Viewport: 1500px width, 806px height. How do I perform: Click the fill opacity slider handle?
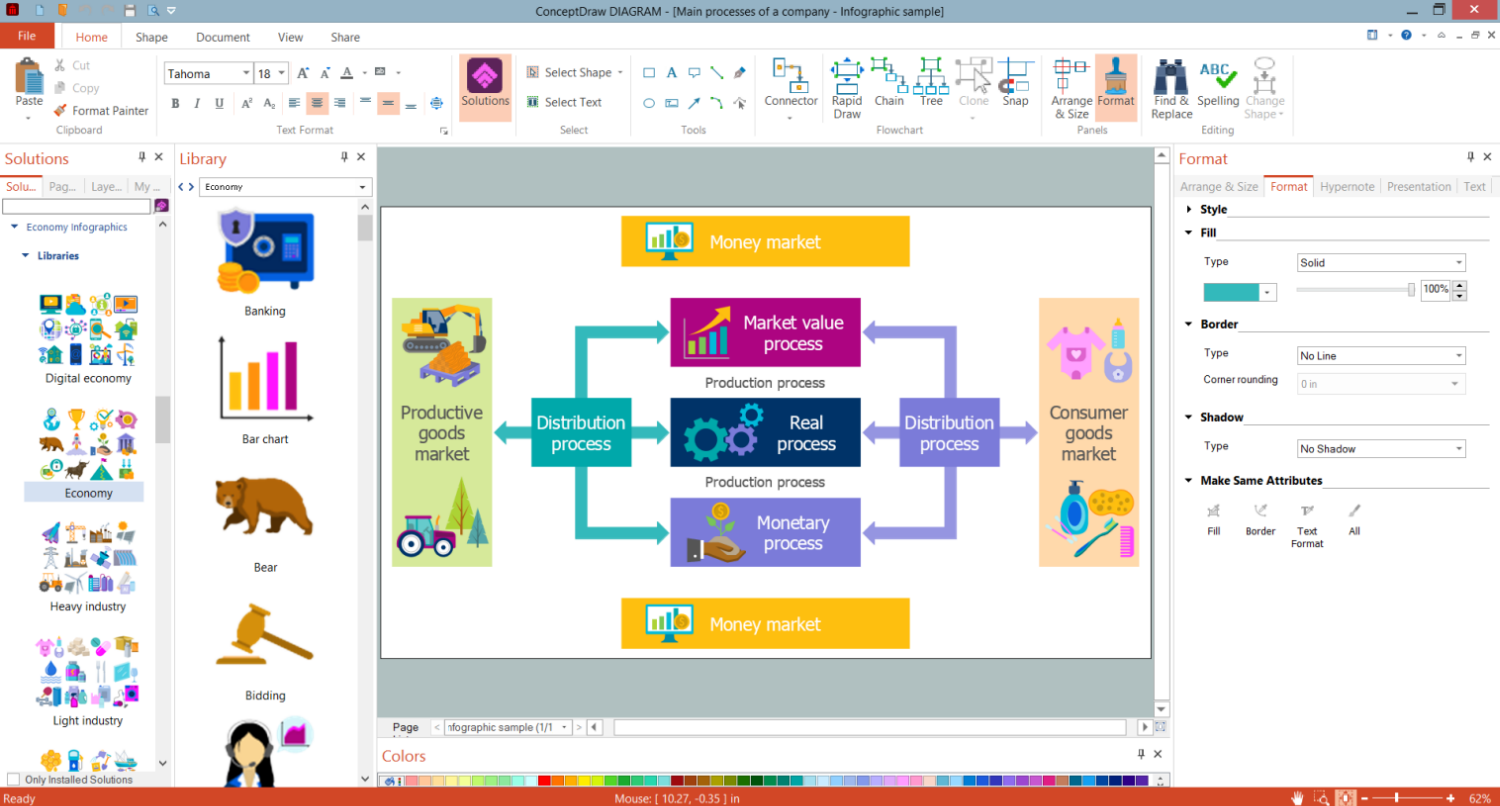point(1412,290)
